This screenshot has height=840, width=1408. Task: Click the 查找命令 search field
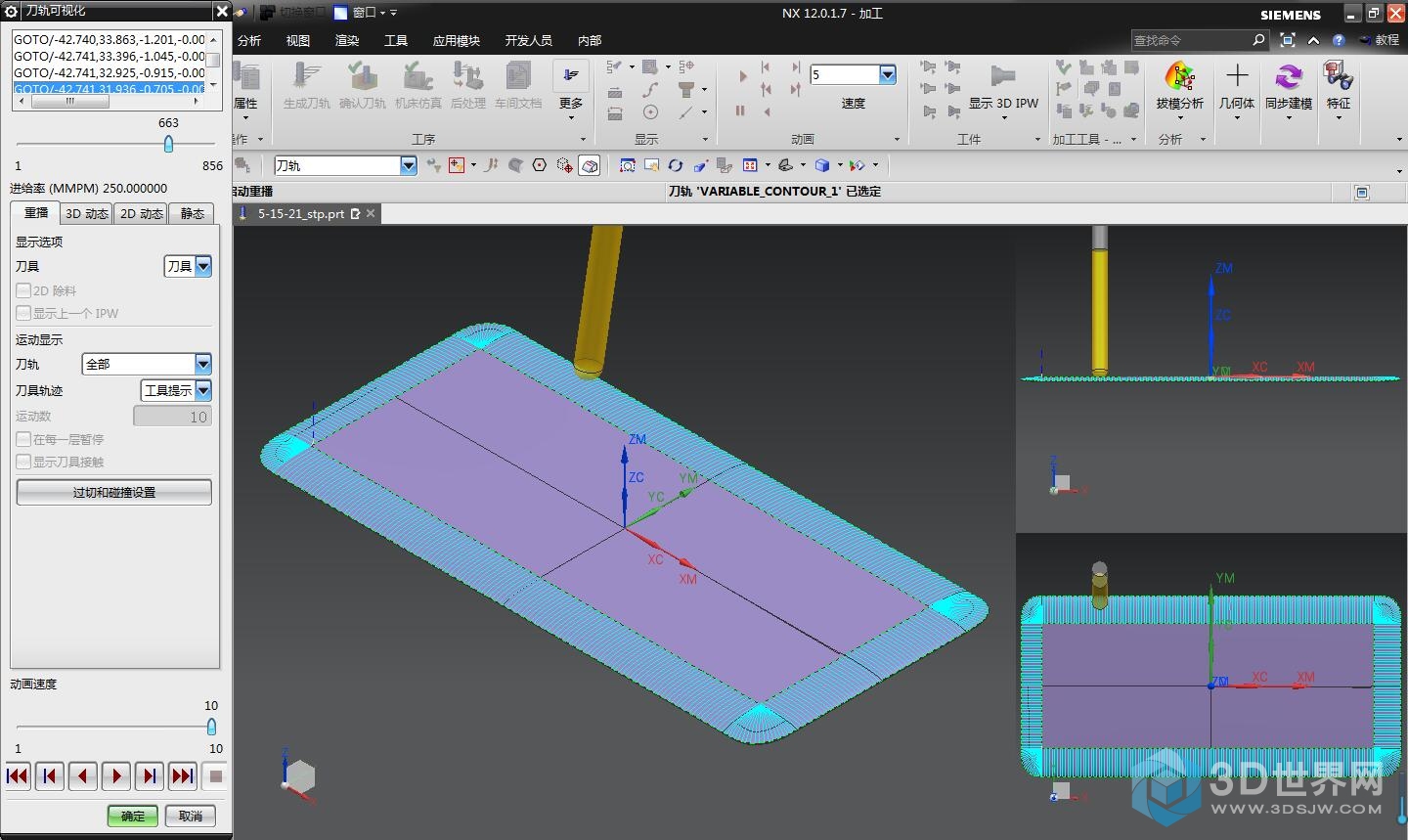click(1191, 40)
